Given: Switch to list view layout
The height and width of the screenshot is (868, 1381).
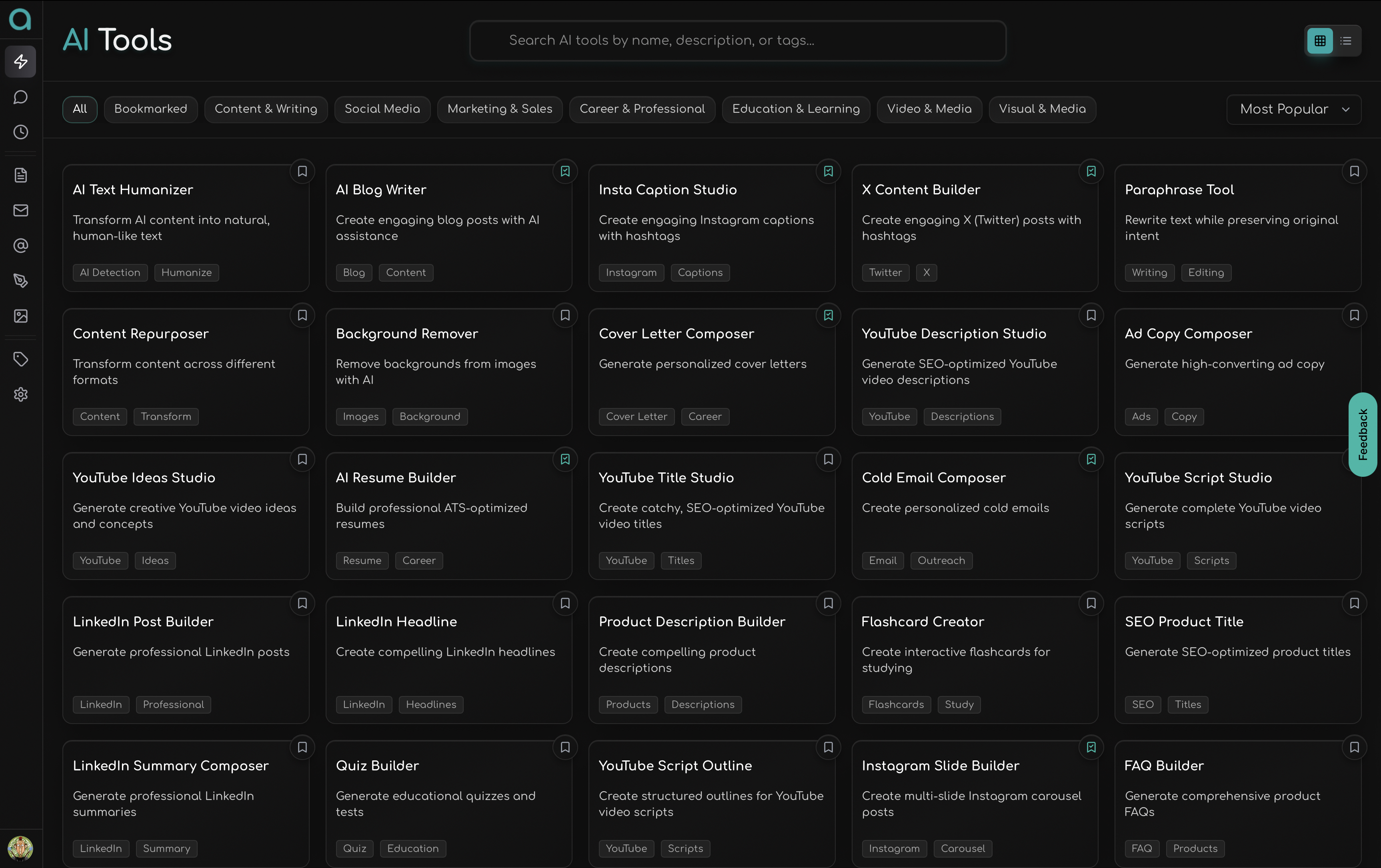Looking at the screenshot, I should [x=1347, y=41].
